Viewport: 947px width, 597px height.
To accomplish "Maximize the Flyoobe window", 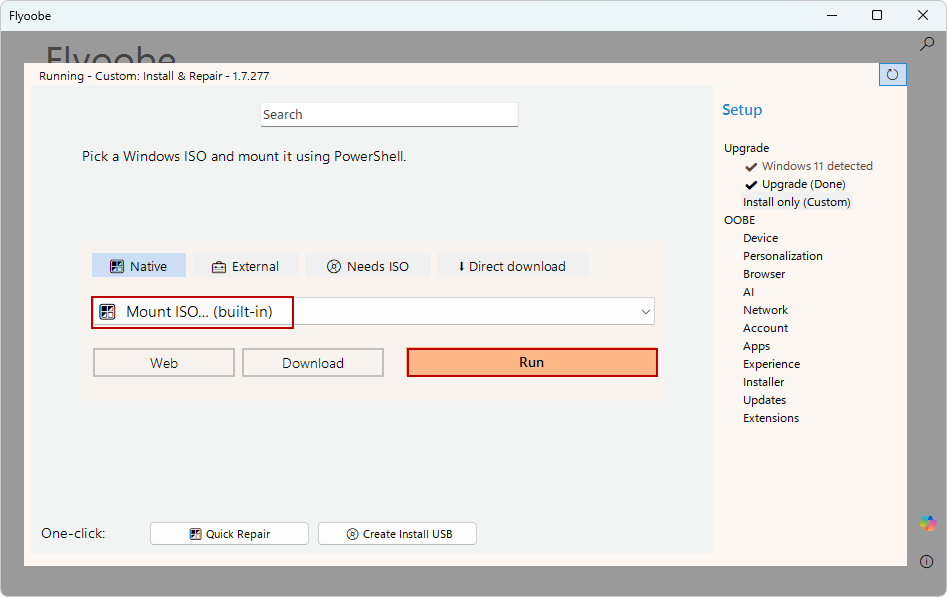I will click(x=877, y=15).
